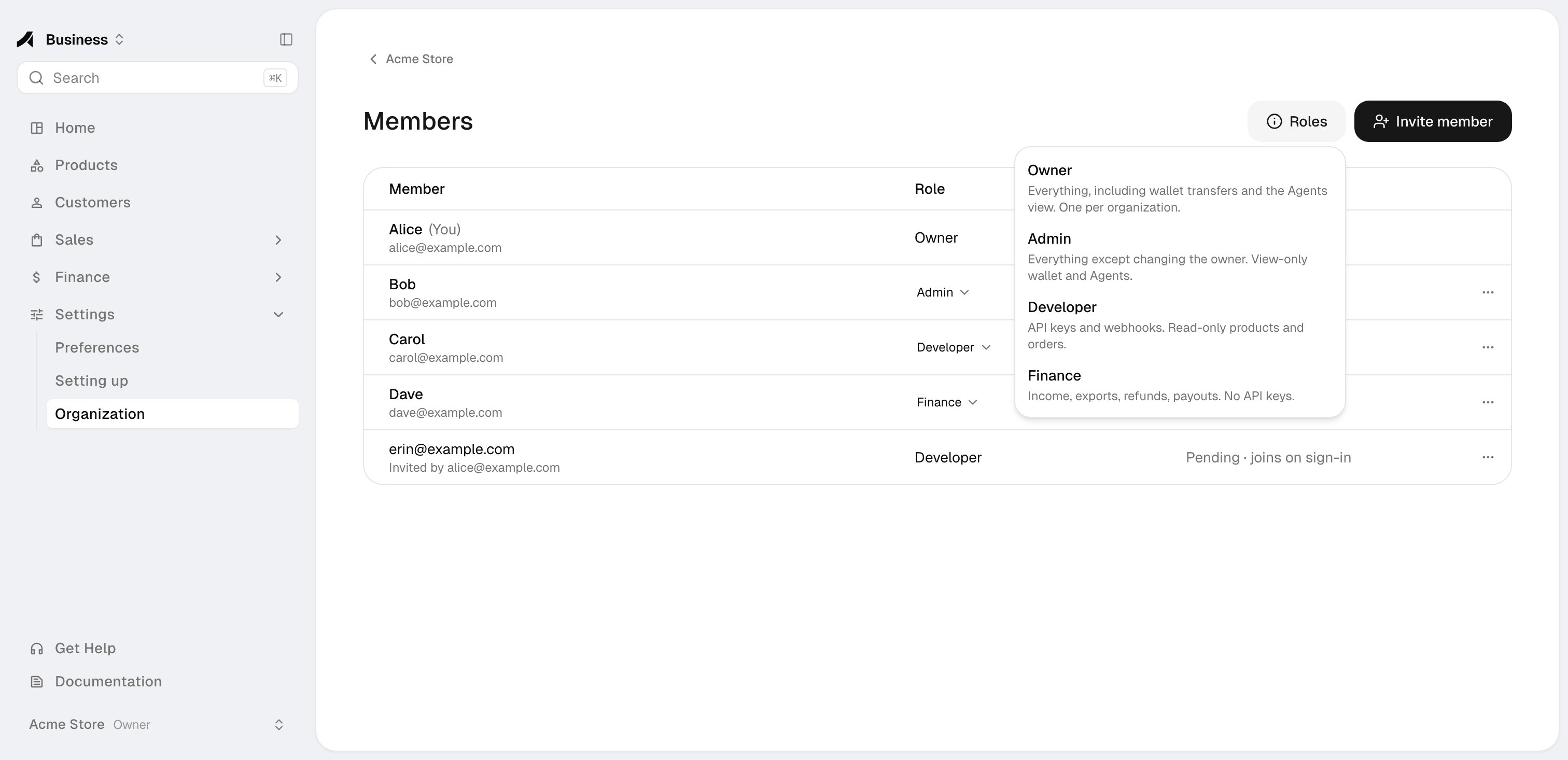The image size is (1568, 760).
Task: Click the Home icon in sidebar
Action: click(x=36, y=128)
